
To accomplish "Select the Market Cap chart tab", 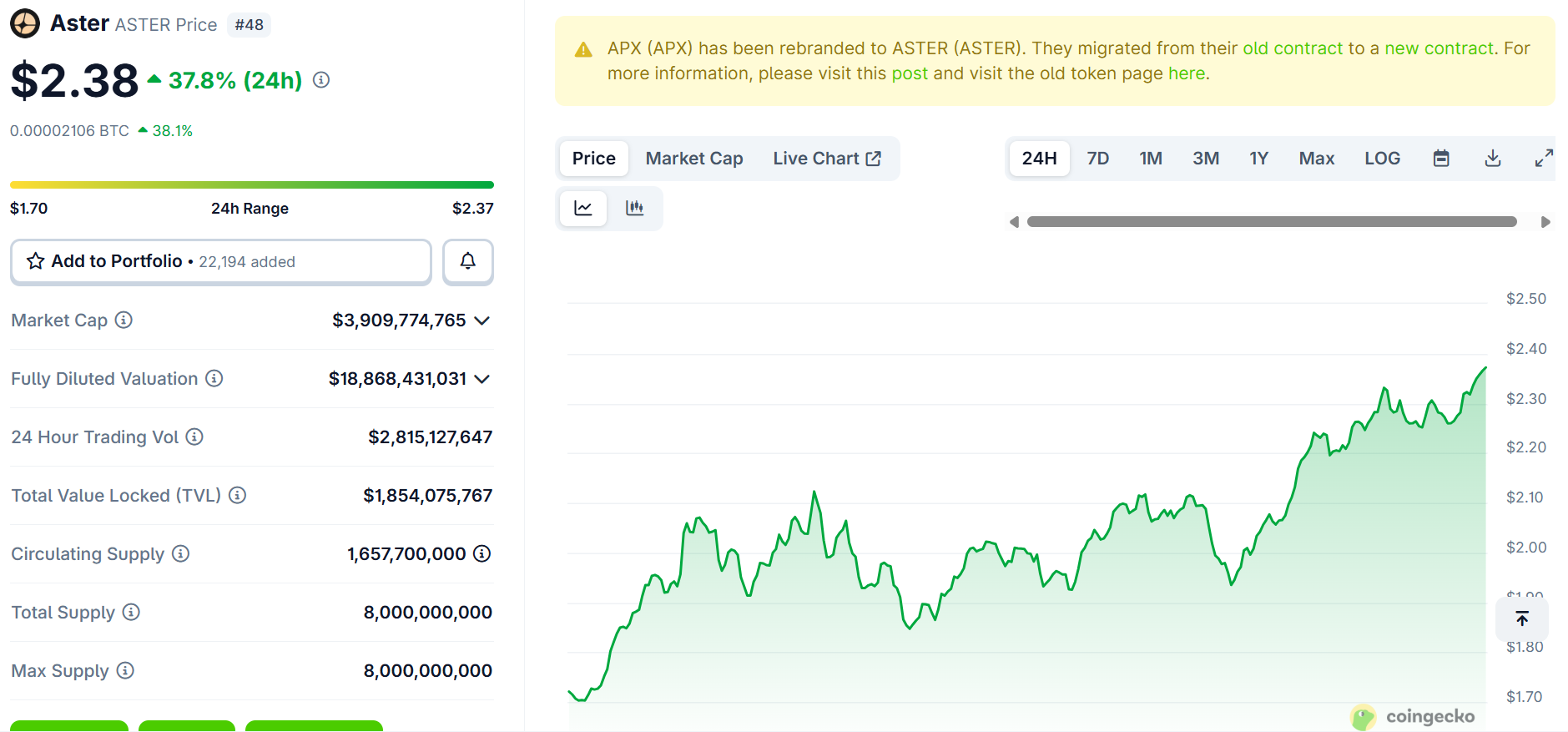I will click(x=694, y=159).
